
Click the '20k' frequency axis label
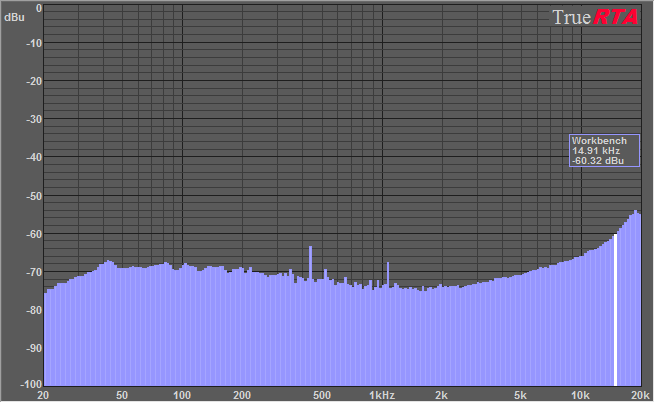pos(640,395)
